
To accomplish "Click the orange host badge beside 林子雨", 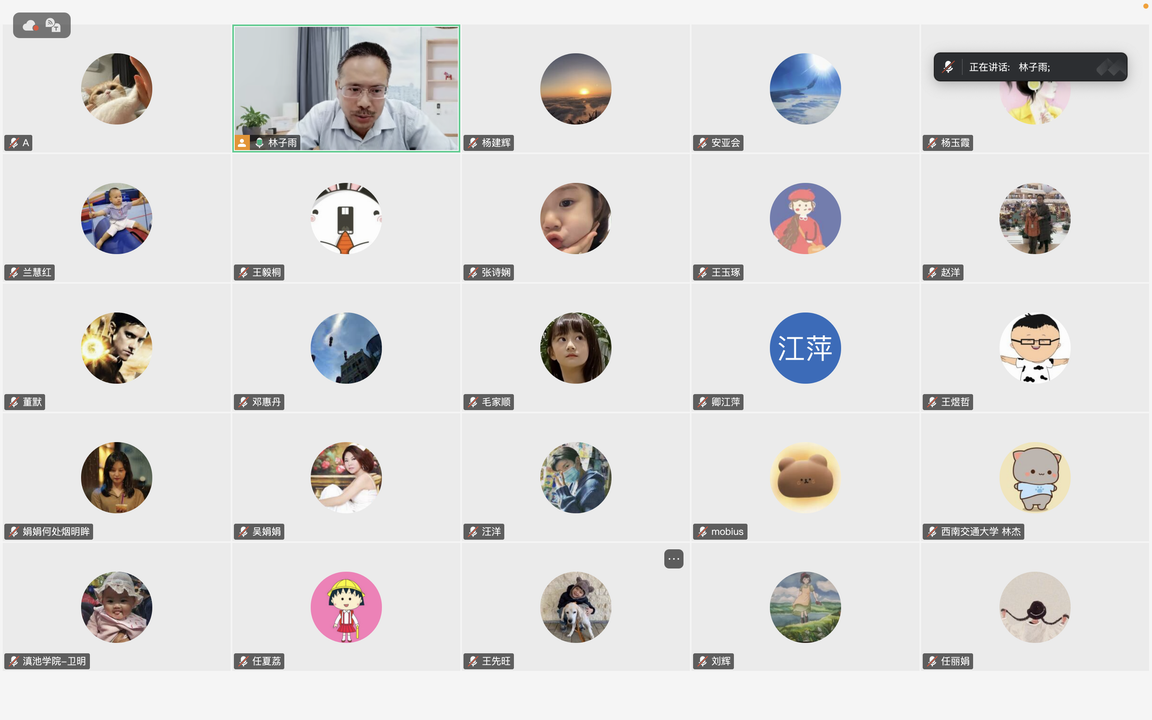I will 242,143.
